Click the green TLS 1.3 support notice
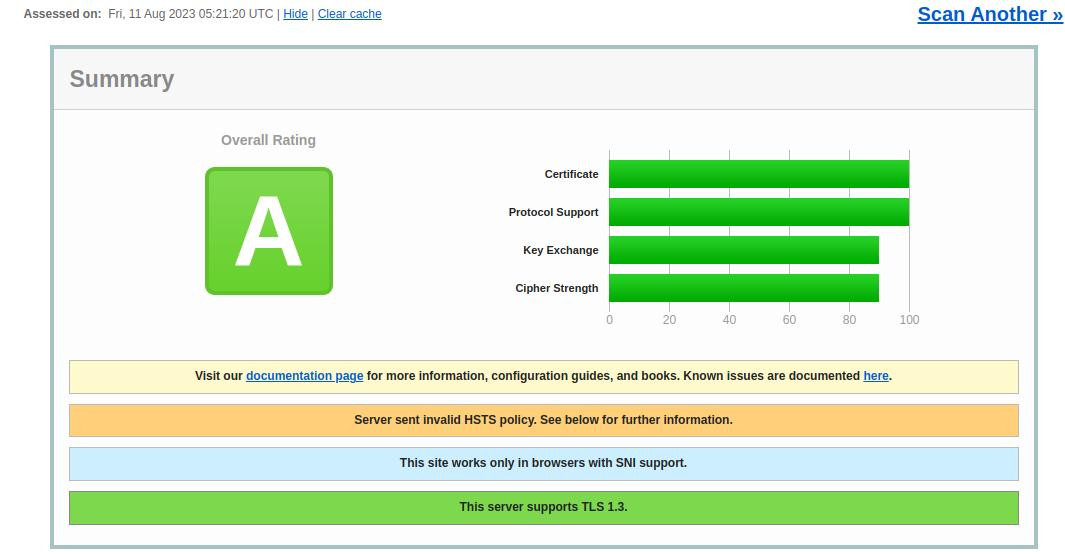This screenshot has height=557, width=1065. 543,507
